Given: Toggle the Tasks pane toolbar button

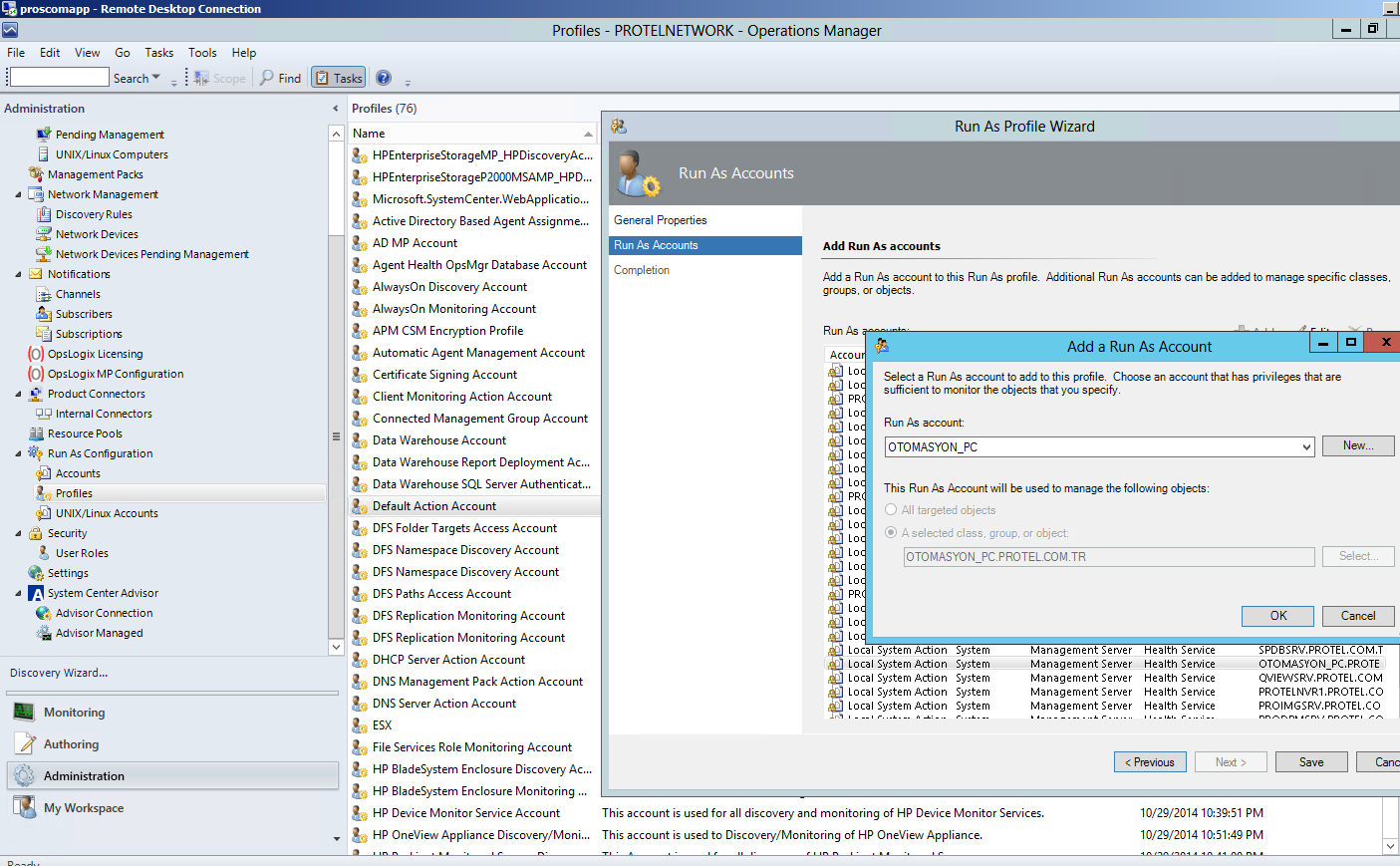Looking at the screenshot, I should [x=339, y=78].
